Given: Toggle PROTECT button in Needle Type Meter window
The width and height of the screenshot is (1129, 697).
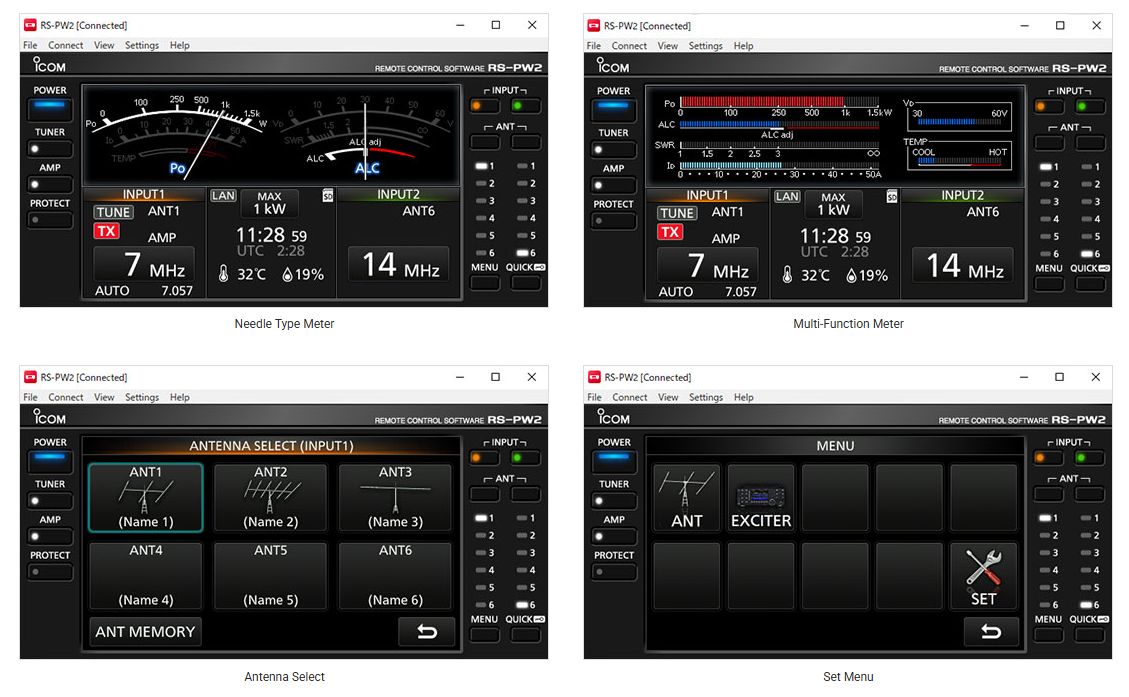Looking at the screenshot, I should click(50, 220).
